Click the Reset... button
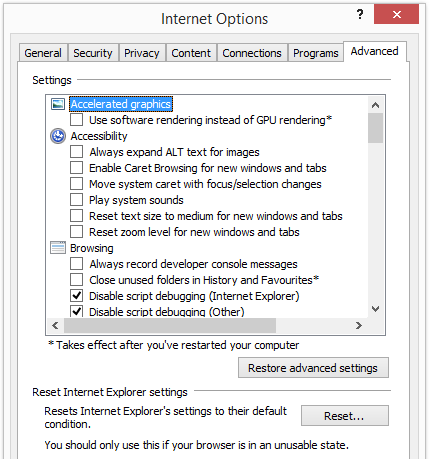Screen dimensions: 430x459 pyautogui.click(x=345, y=416)
